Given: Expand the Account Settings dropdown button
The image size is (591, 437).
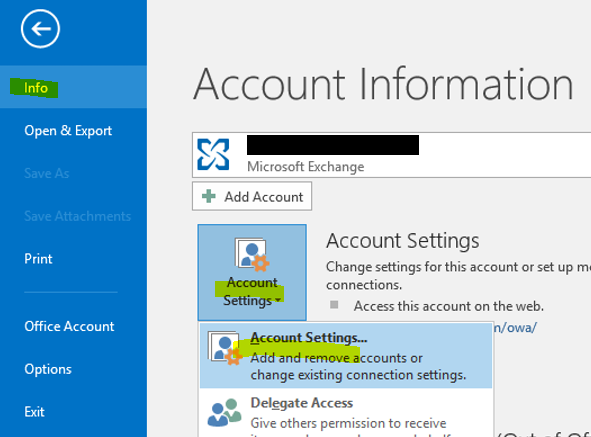Looking at the screenshot, I should pos(252,272).
